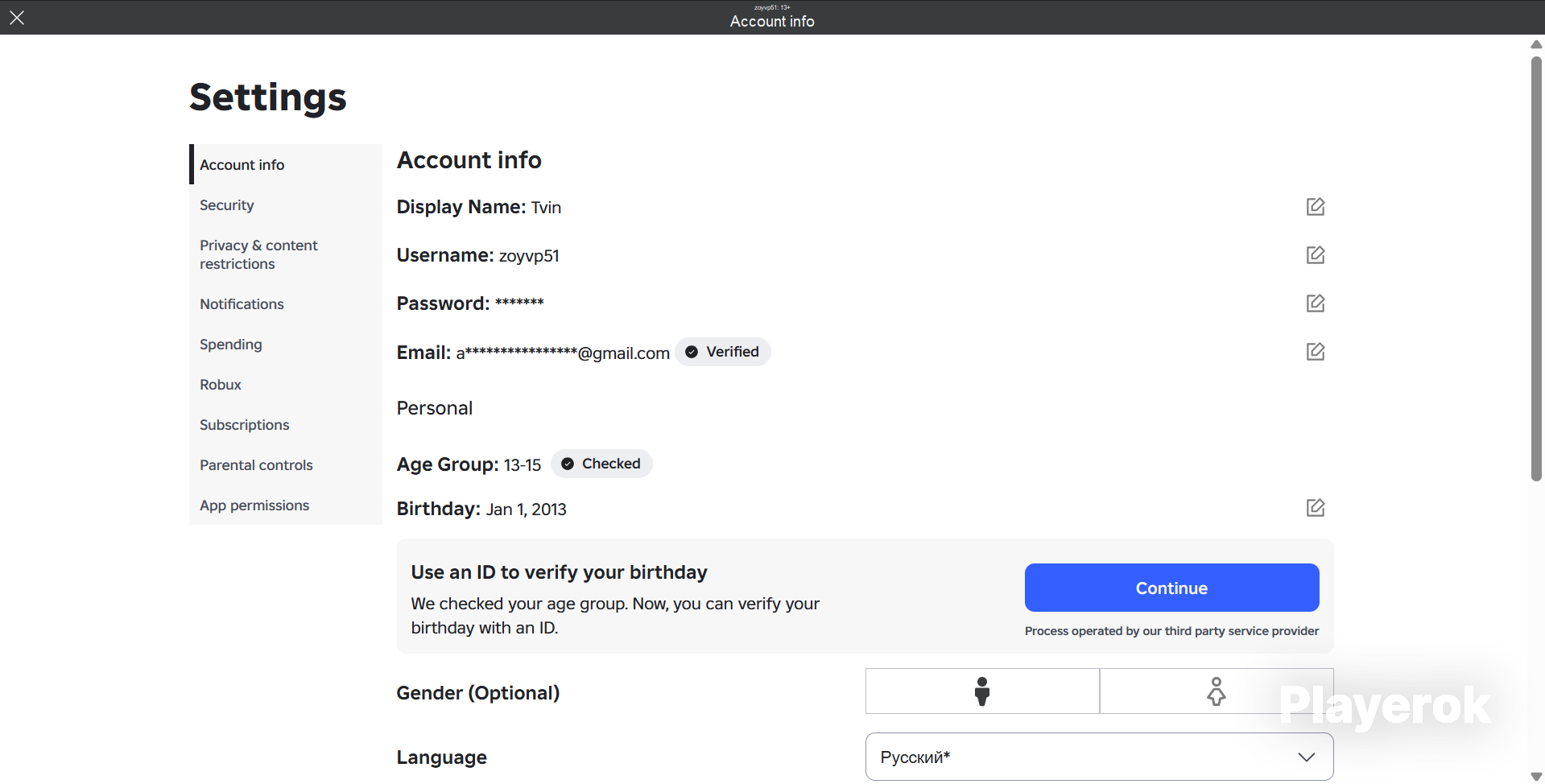Viewport: 1545px width, 784px height.
Task: Open the Spending settings tab
Action: coord(286,345)
